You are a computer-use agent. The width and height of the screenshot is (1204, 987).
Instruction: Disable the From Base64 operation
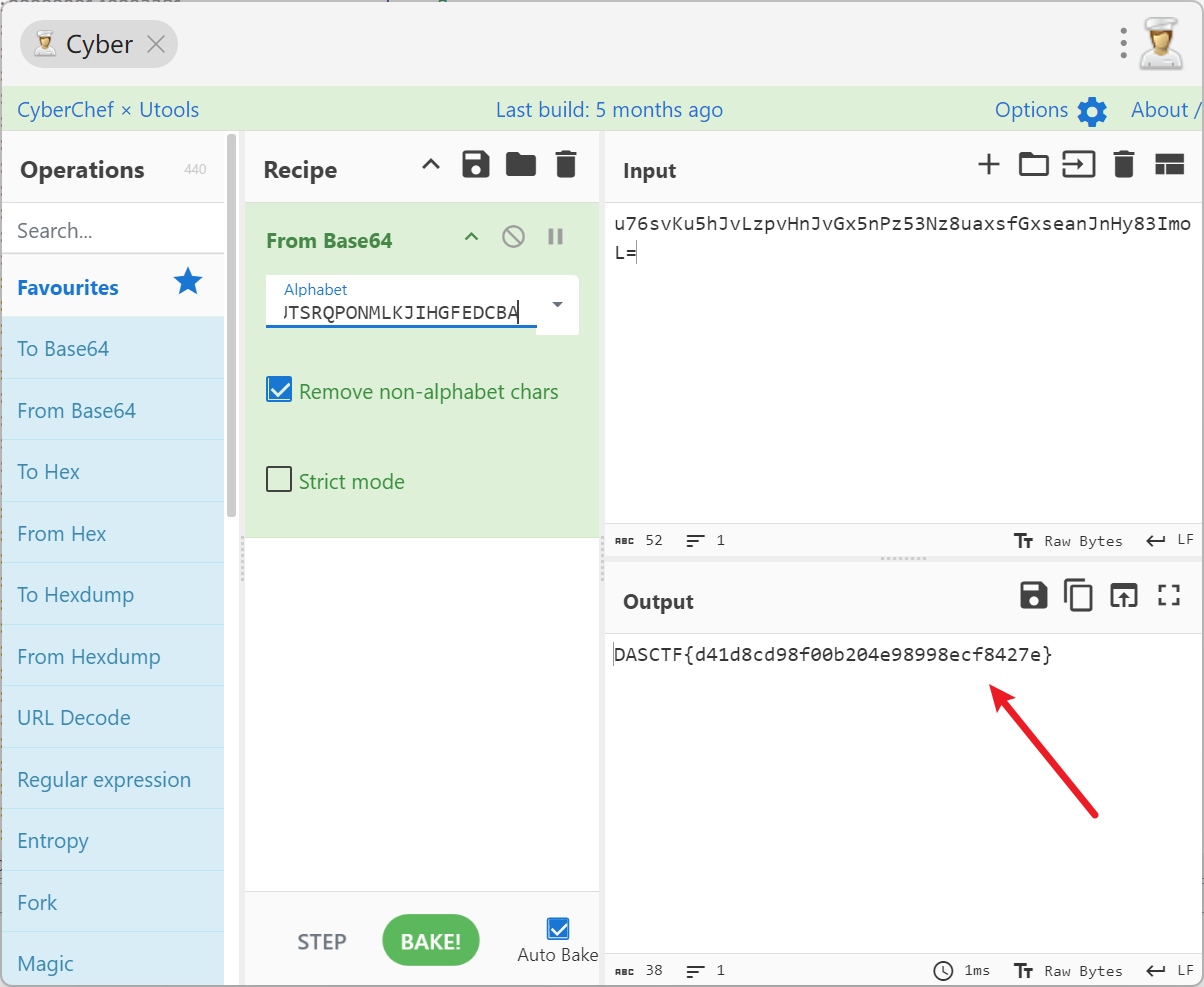pyautogui.click(x=513, y=237)
